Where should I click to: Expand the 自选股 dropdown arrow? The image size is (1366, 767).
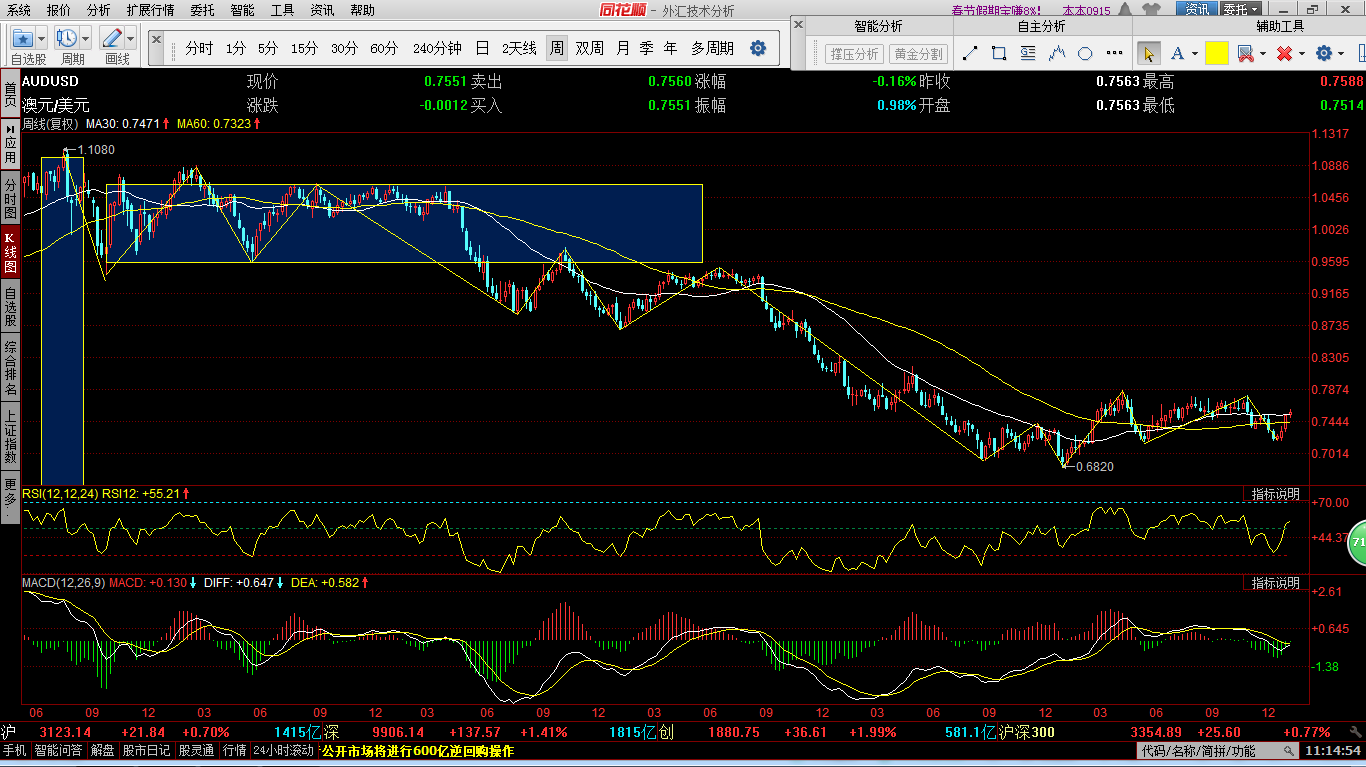coord(43,38)
